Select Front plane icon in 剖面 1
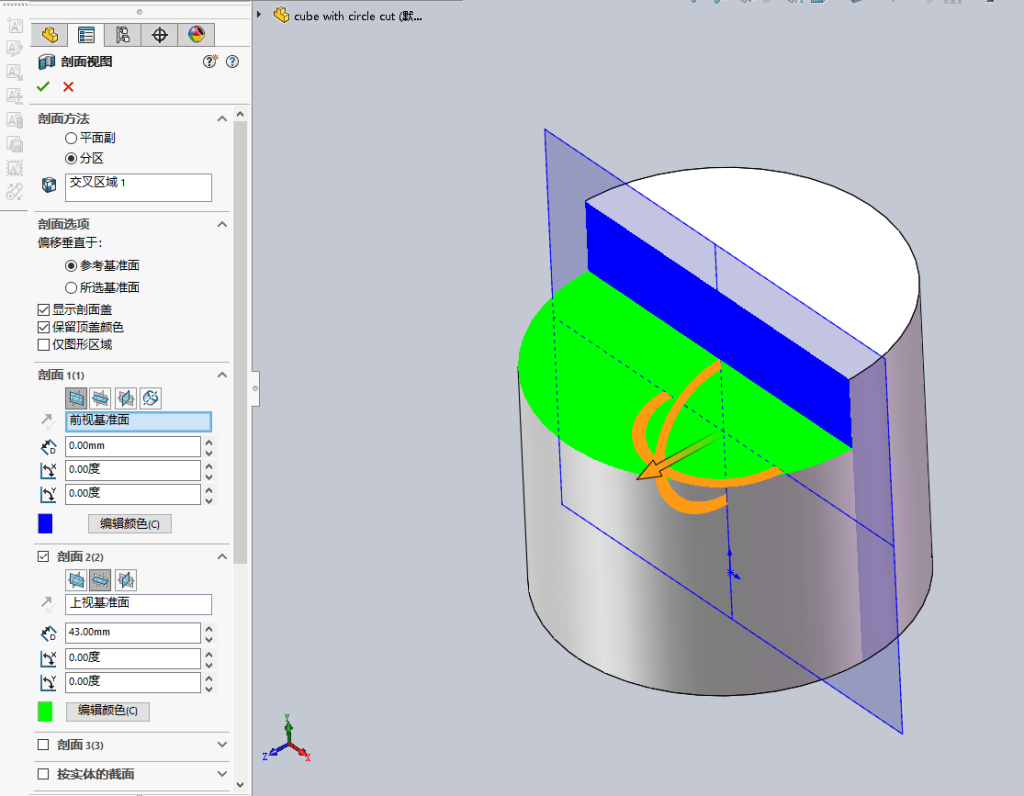Image resolution: width=1024 pixels, height=796 pixels. (76, 398)
